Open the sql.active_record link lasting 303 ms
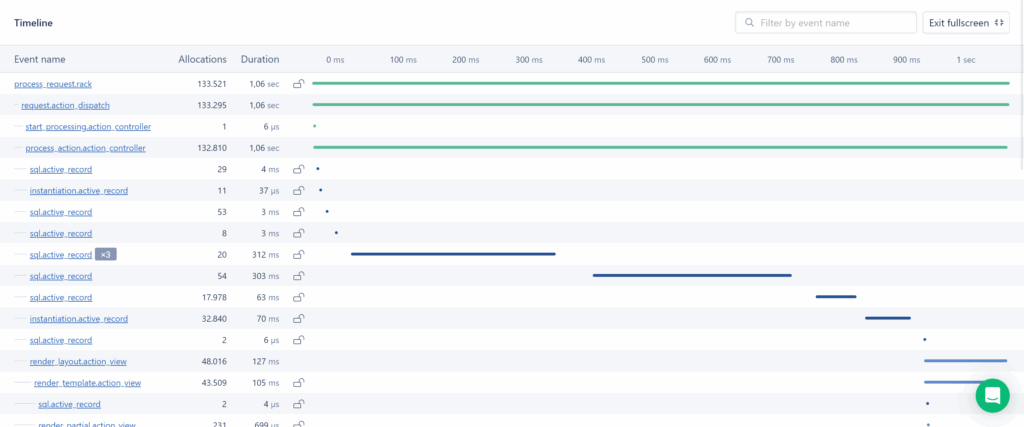 (61, 276)
